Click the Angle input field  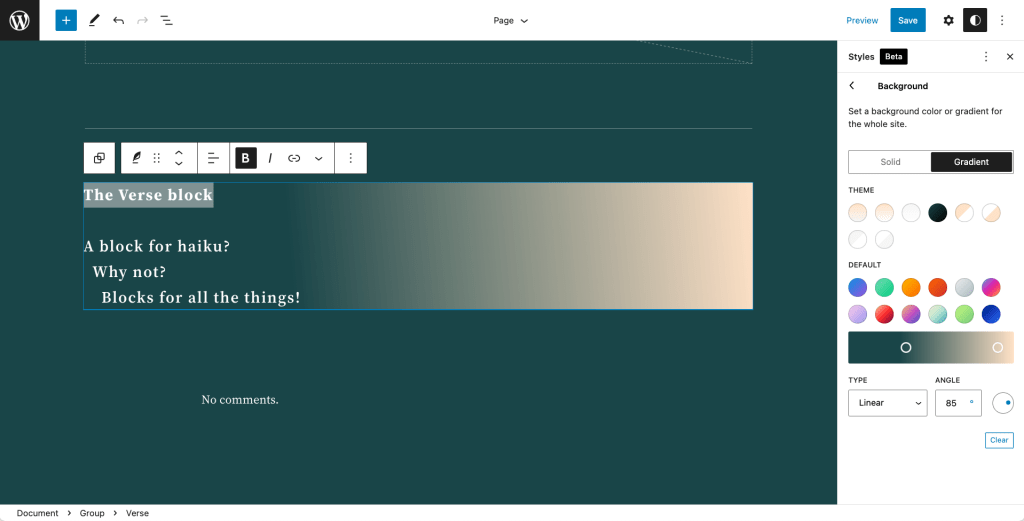(x=958, y=403)
